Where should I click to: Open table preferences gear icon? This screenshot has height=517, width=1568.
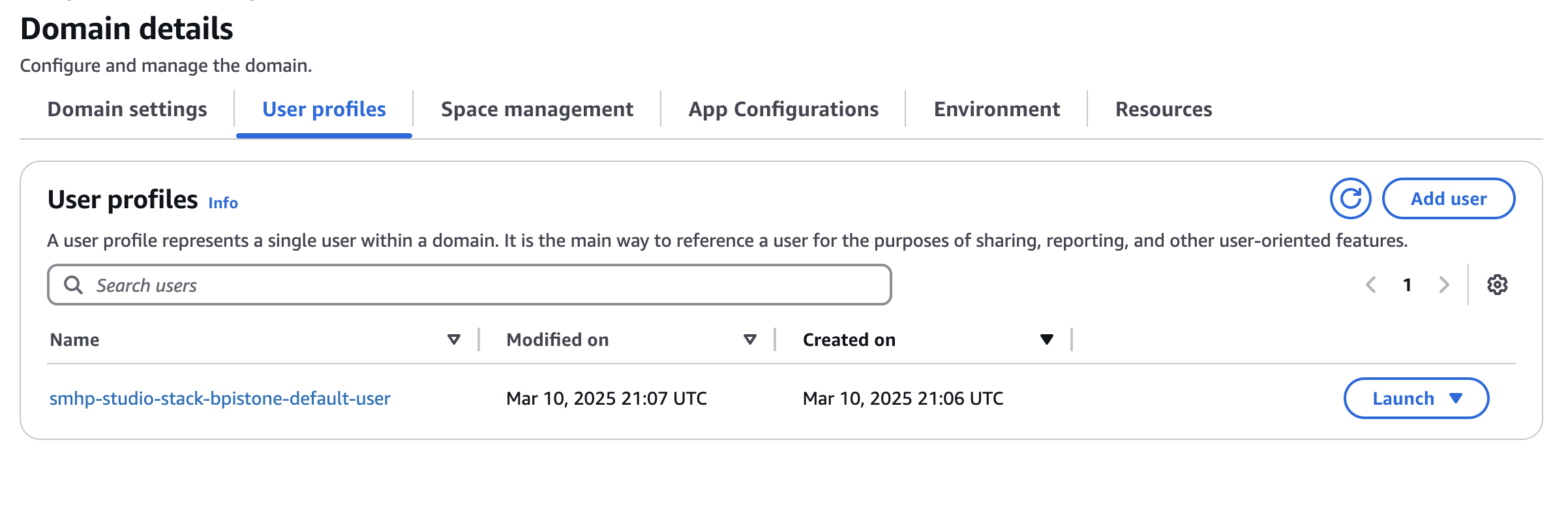pos(1497,285)
